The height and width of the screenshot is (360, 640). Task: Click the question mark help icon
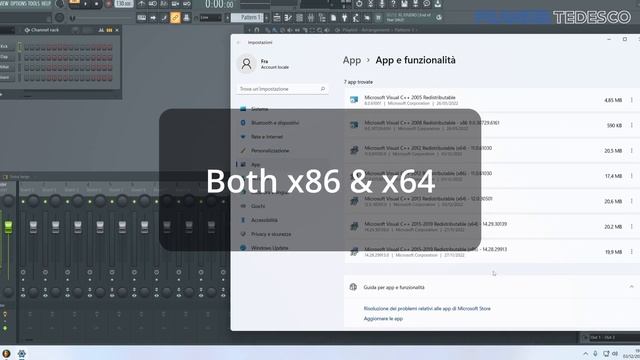393,4
